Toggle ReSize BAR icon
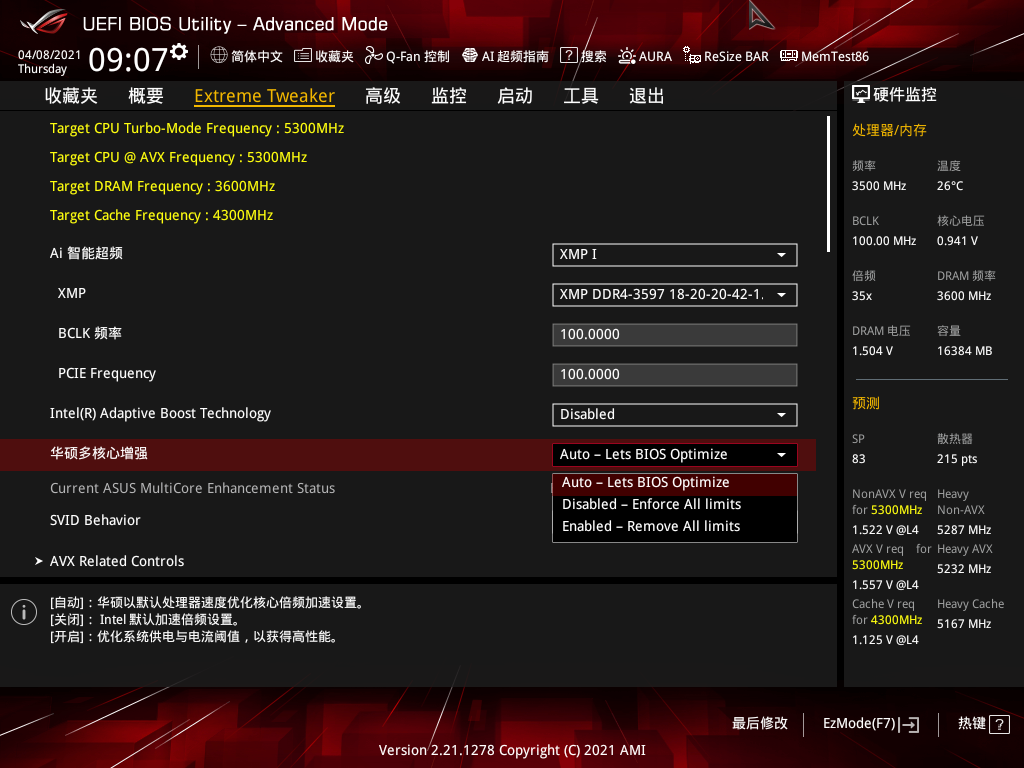1024x768 pixels. pyautogui.click(x=691, y=56)
